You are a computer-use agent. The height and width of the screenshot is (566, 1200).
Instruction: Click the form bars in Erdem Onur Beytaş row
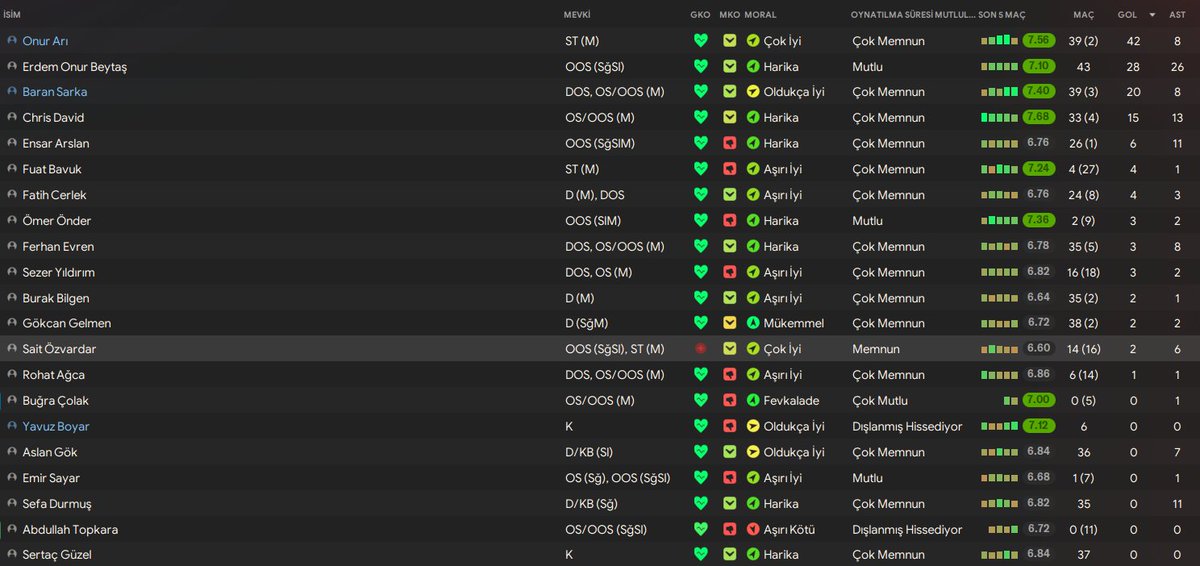click(x=999, y=67)
